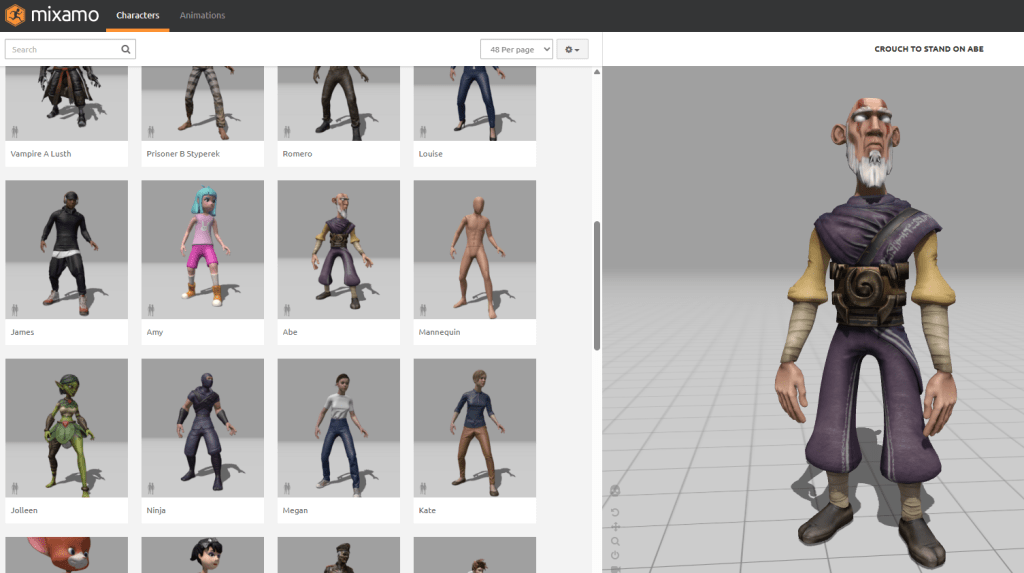Choose the Jolleen character thumbnail
This screenshot has height=573, width=1024.
click(66, 427)
